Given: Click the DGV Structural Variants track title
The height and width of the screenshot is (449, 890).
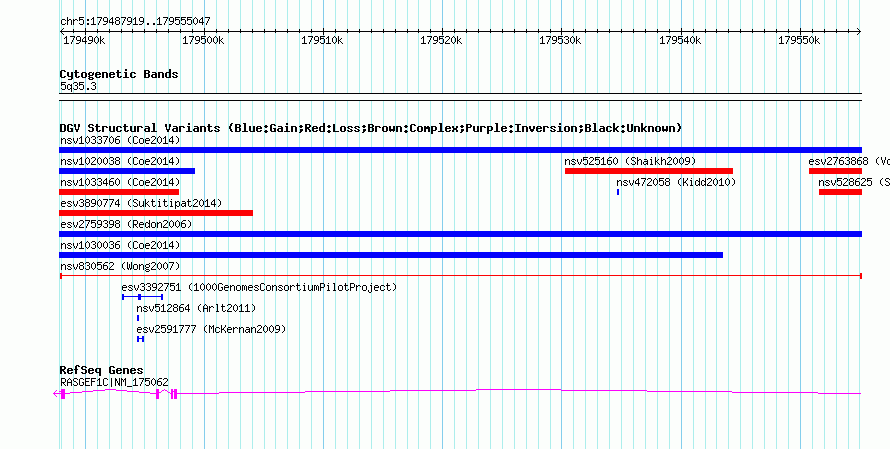Looking at the screenshot, I should pos(371,128).
